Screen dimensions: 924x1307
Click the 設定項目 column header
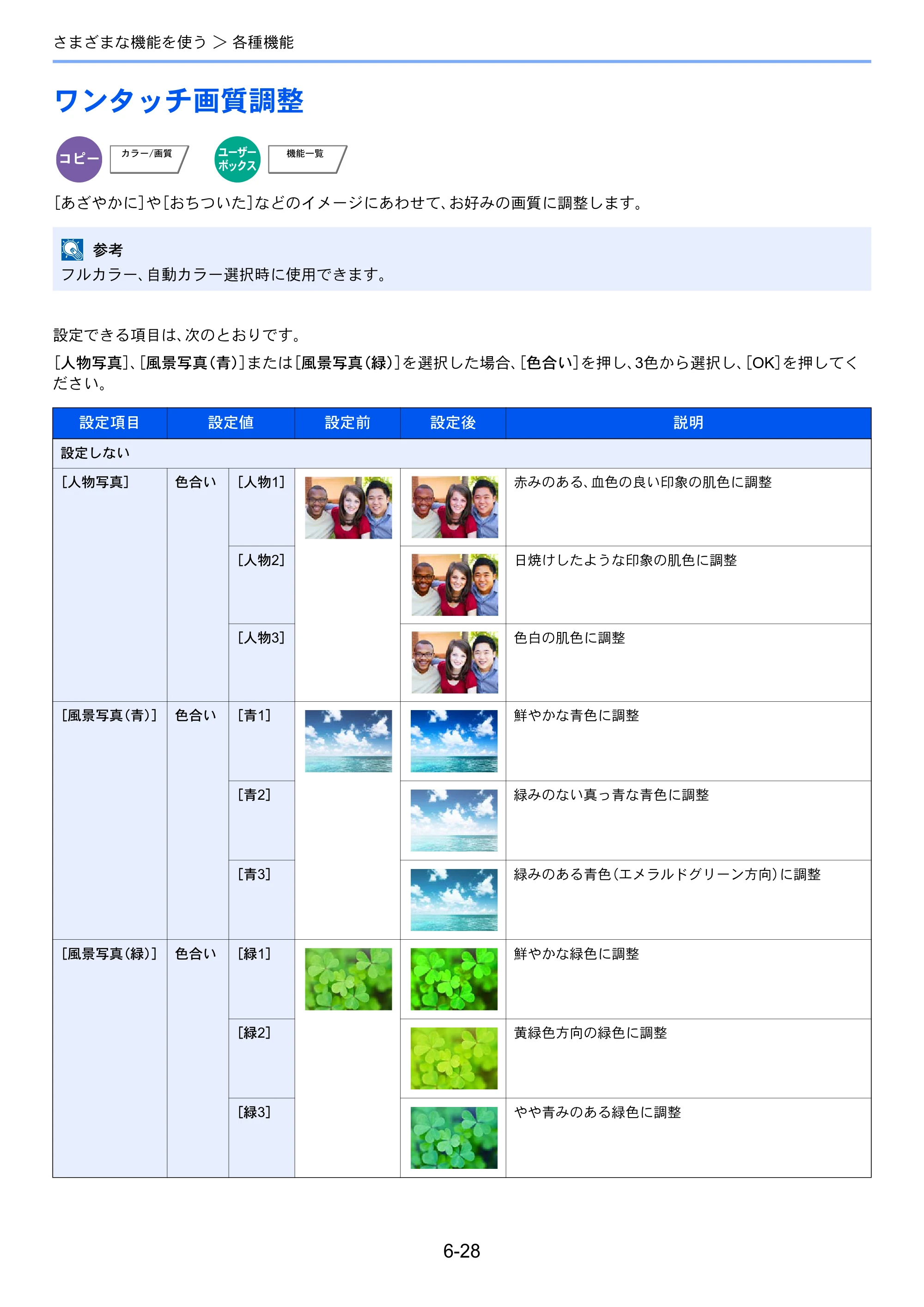click(x=110, y=423)
